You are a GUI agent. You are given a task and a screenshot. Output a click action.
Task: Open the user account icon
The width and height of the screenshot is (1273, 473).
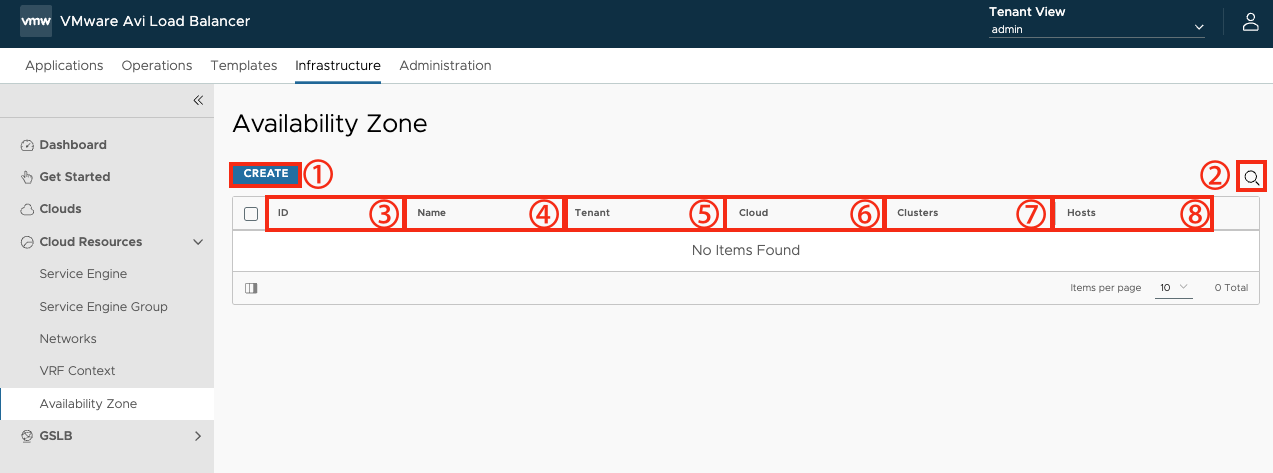(x=1250, y=22)
